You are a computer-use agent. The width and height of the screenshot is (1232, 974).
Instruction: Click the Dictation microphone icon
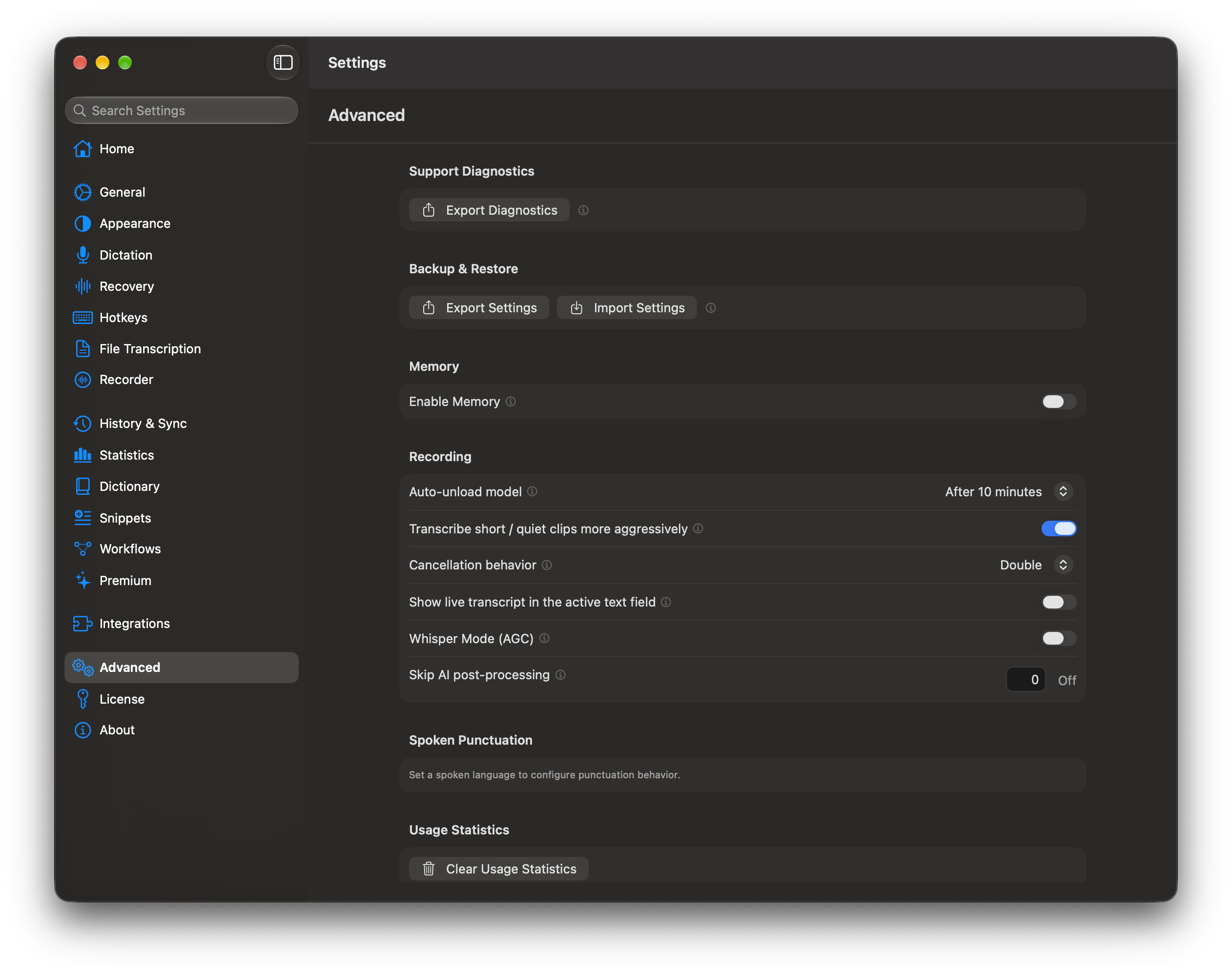(82, 255)
